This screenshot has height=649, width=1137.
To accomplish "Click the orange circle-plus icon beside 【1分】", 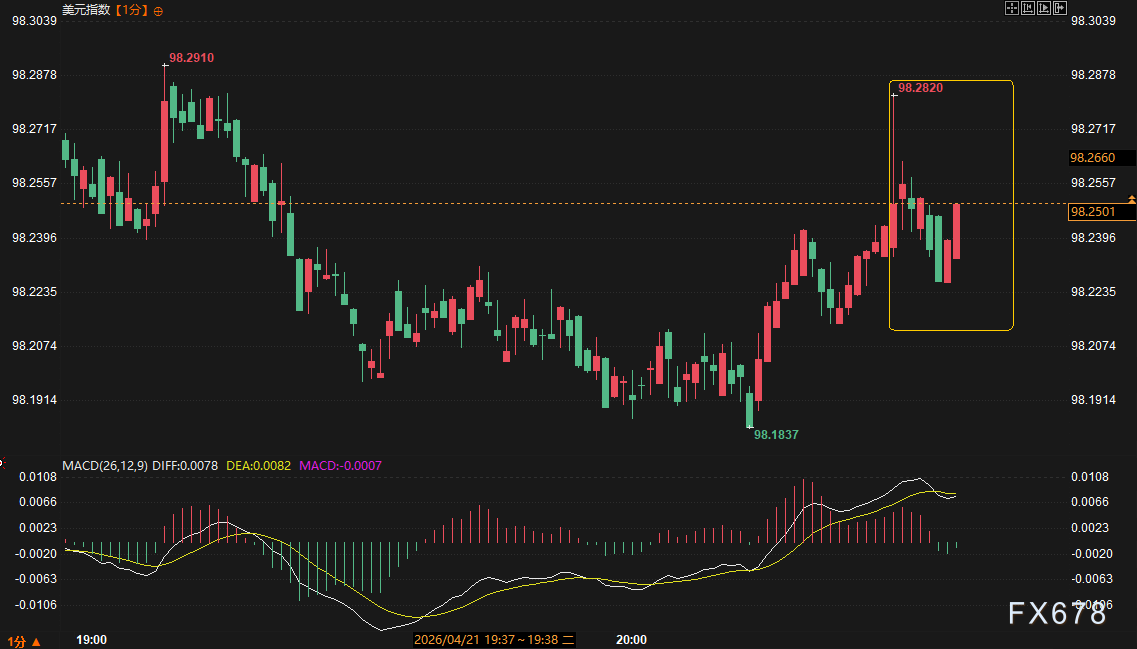I will 158,11.
